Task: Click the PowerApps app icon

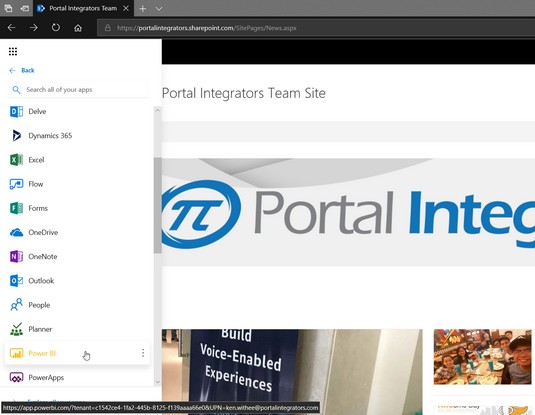Action: [x=16, y=377]
